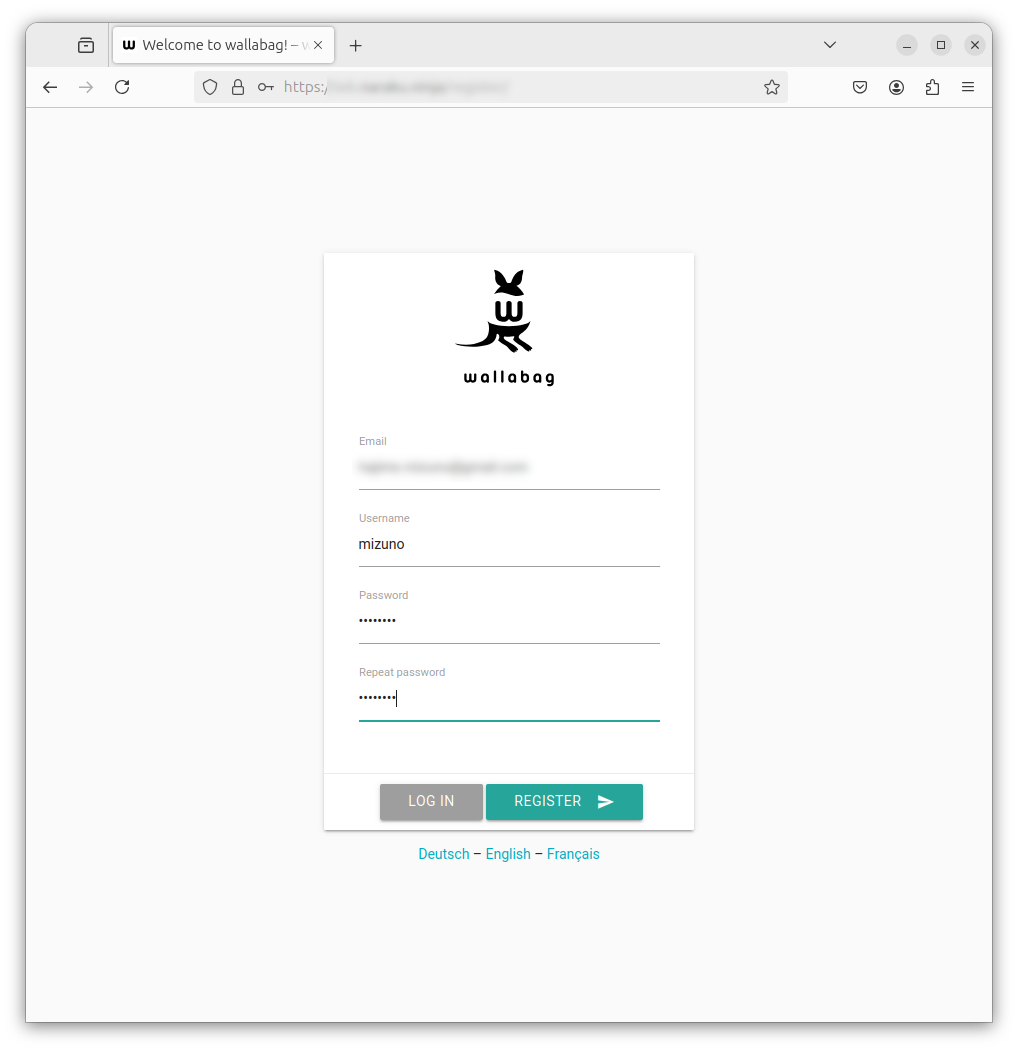Reload the current page
The image size is (1018, 1051).
122,87
